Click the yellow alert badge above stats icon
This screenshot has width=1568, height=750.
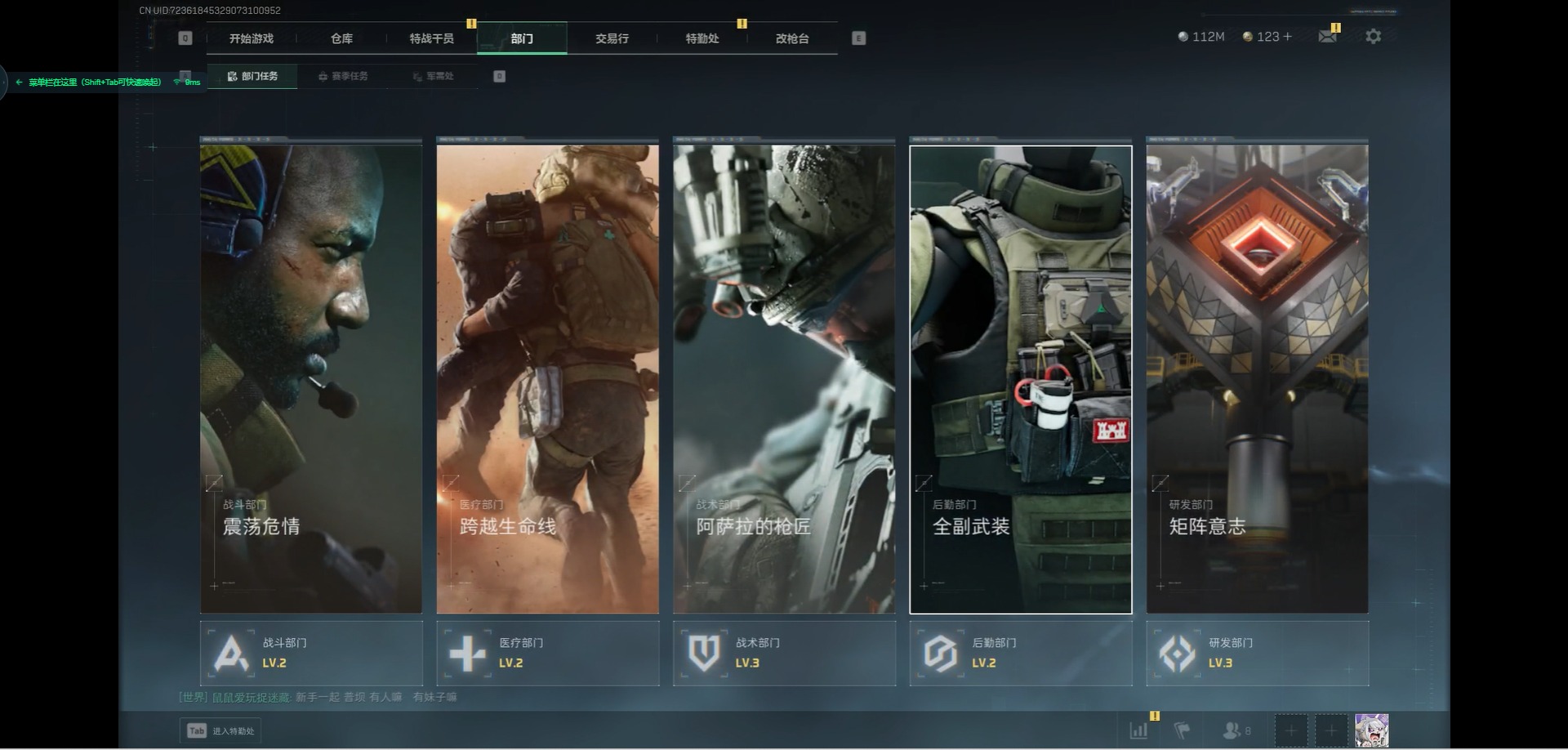(1154, 716)
